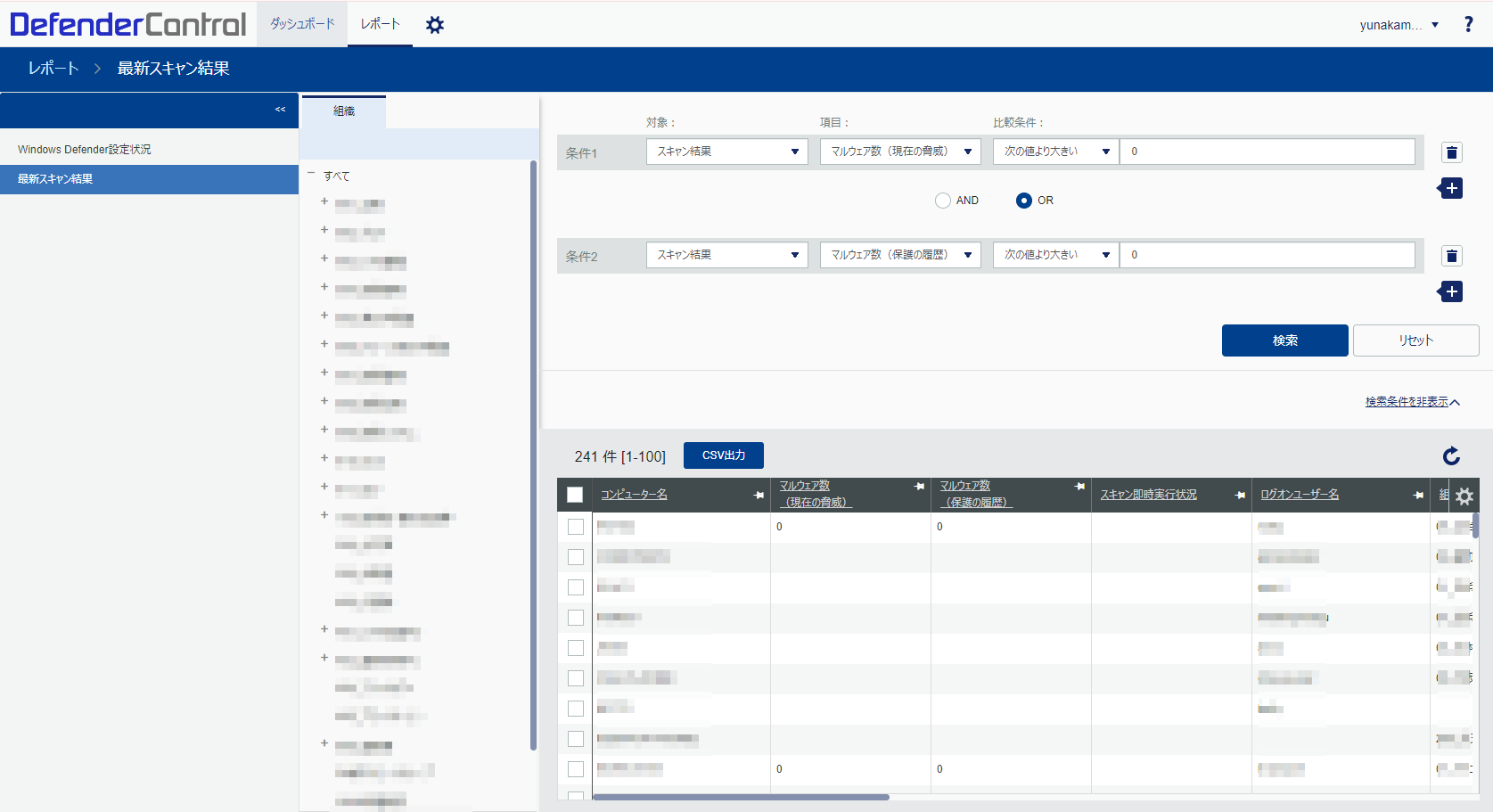The width and height of the screenshot is (1493, 812).
Task: Toggle the select-all checkbox in the table header
Action: pyautogui.click(x=575, y=495)
